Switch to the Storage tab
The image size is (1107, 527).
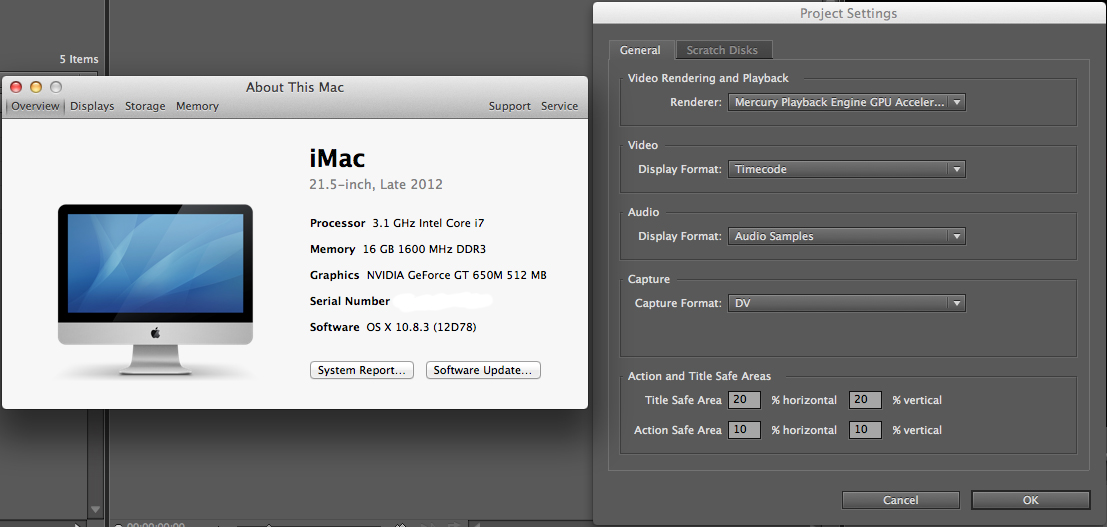[x=145, y=106]
